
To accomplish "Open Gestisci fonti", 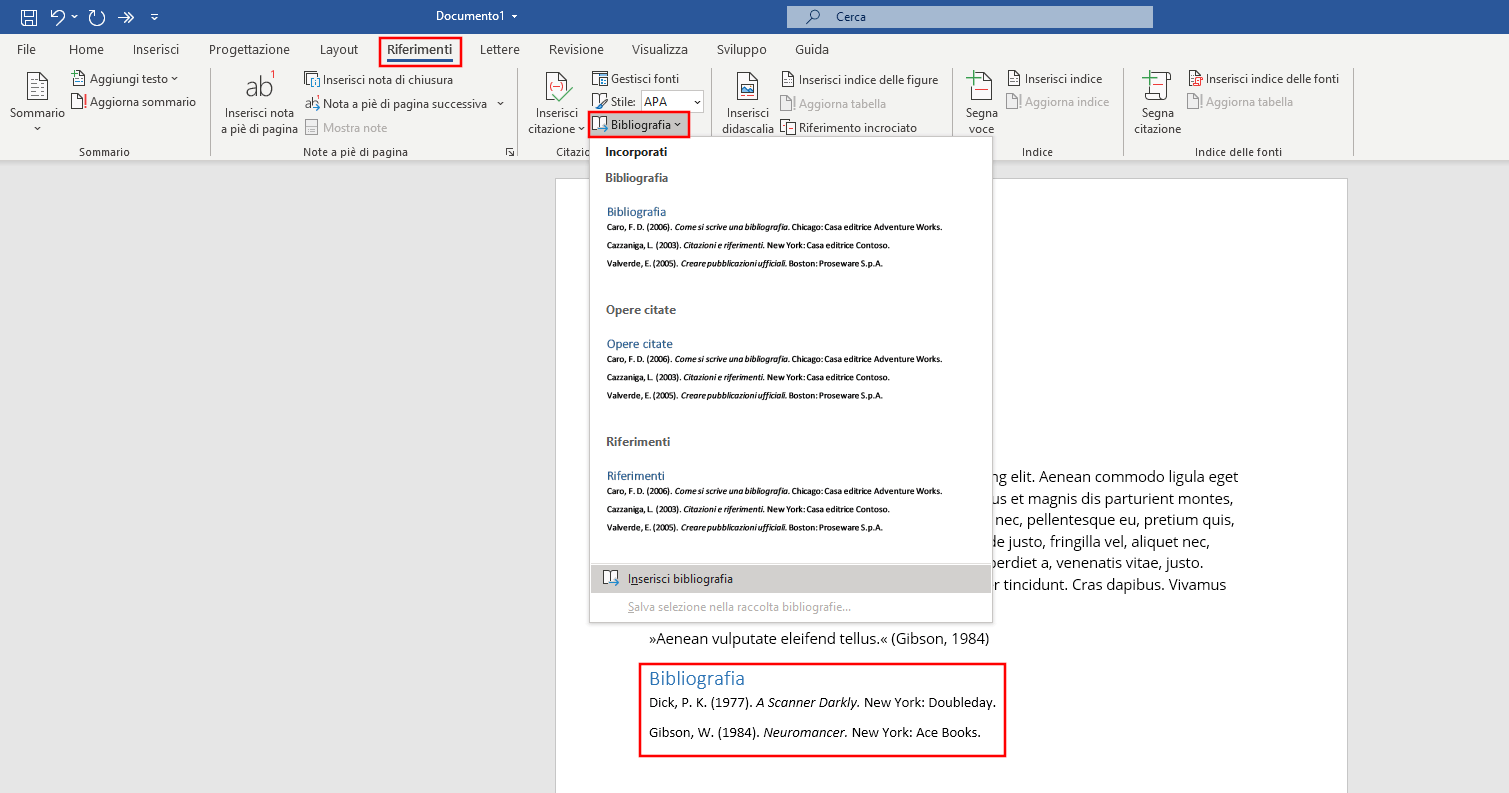I will (x=635, y=79).
